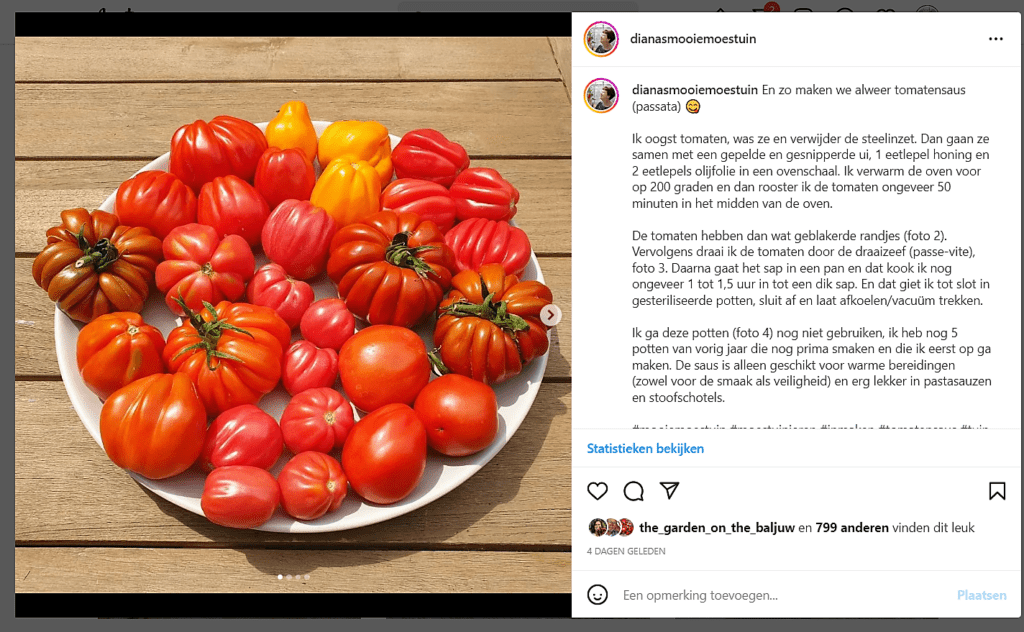Click the tomato plate photo
The width and height of the screenshot is (1024, 632).
tap(293, 314)
